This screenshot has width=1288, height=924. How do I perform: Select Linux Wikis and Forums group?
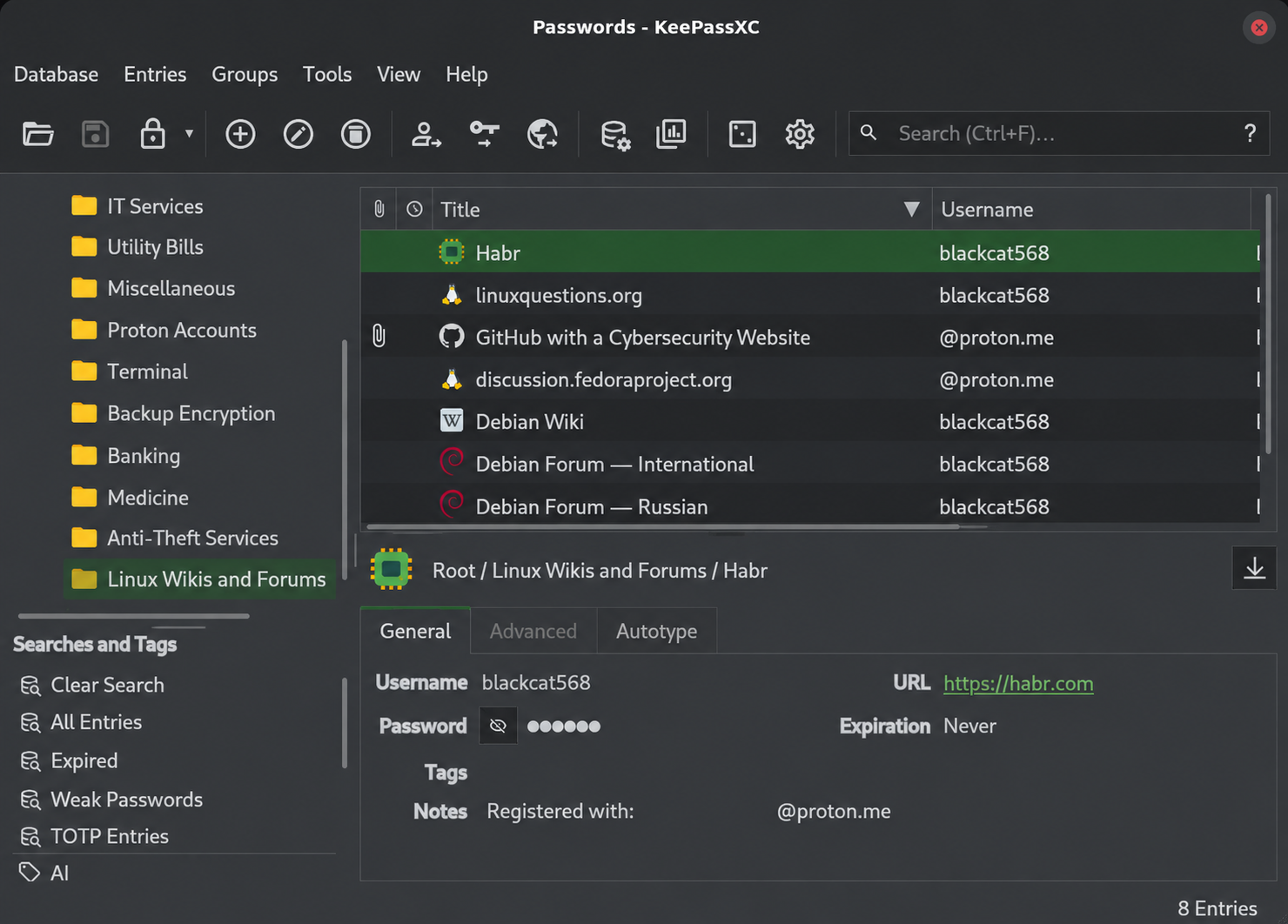point(198,579)
